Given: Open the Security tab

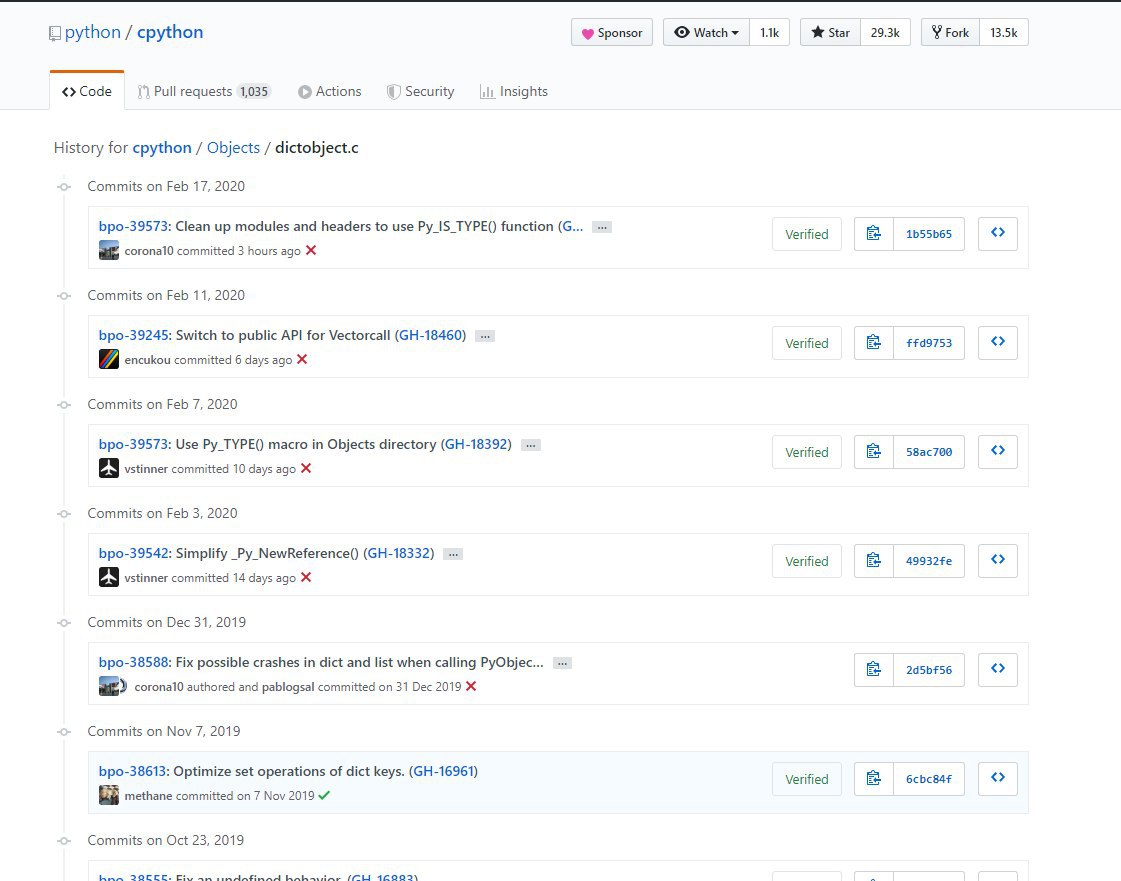Looking at the screenshot, I should (x=420, y=92).
